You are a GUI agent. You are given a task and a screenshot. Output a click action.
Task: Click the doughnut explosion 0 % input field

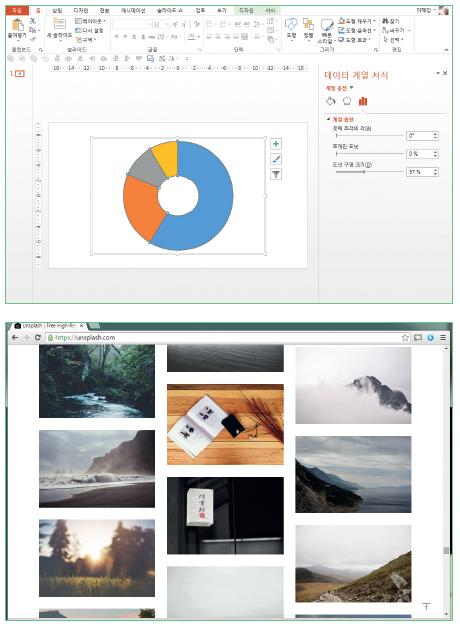coord(422,154)
